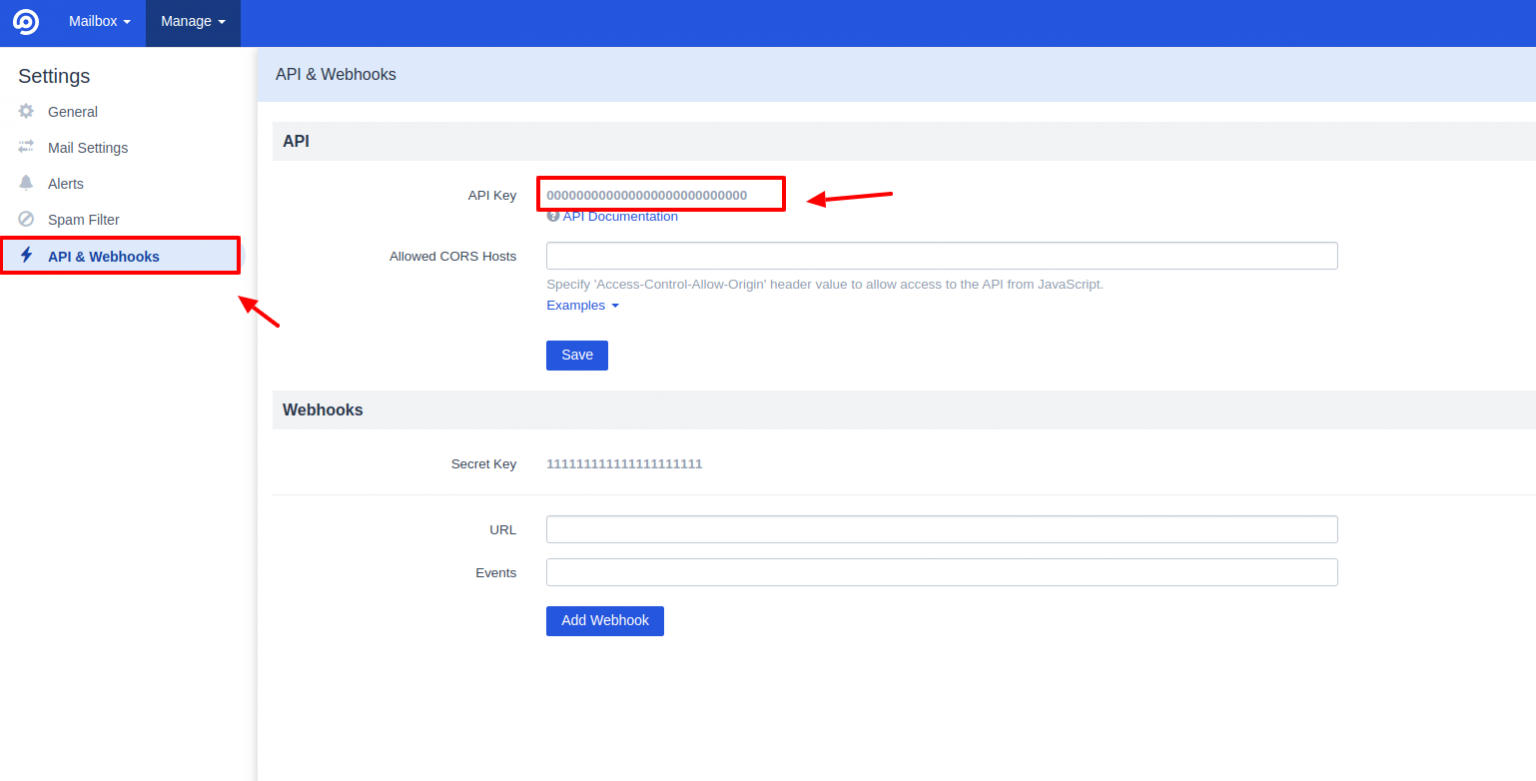
Task: Open the Alerts settings page
Action: point(66,183)
